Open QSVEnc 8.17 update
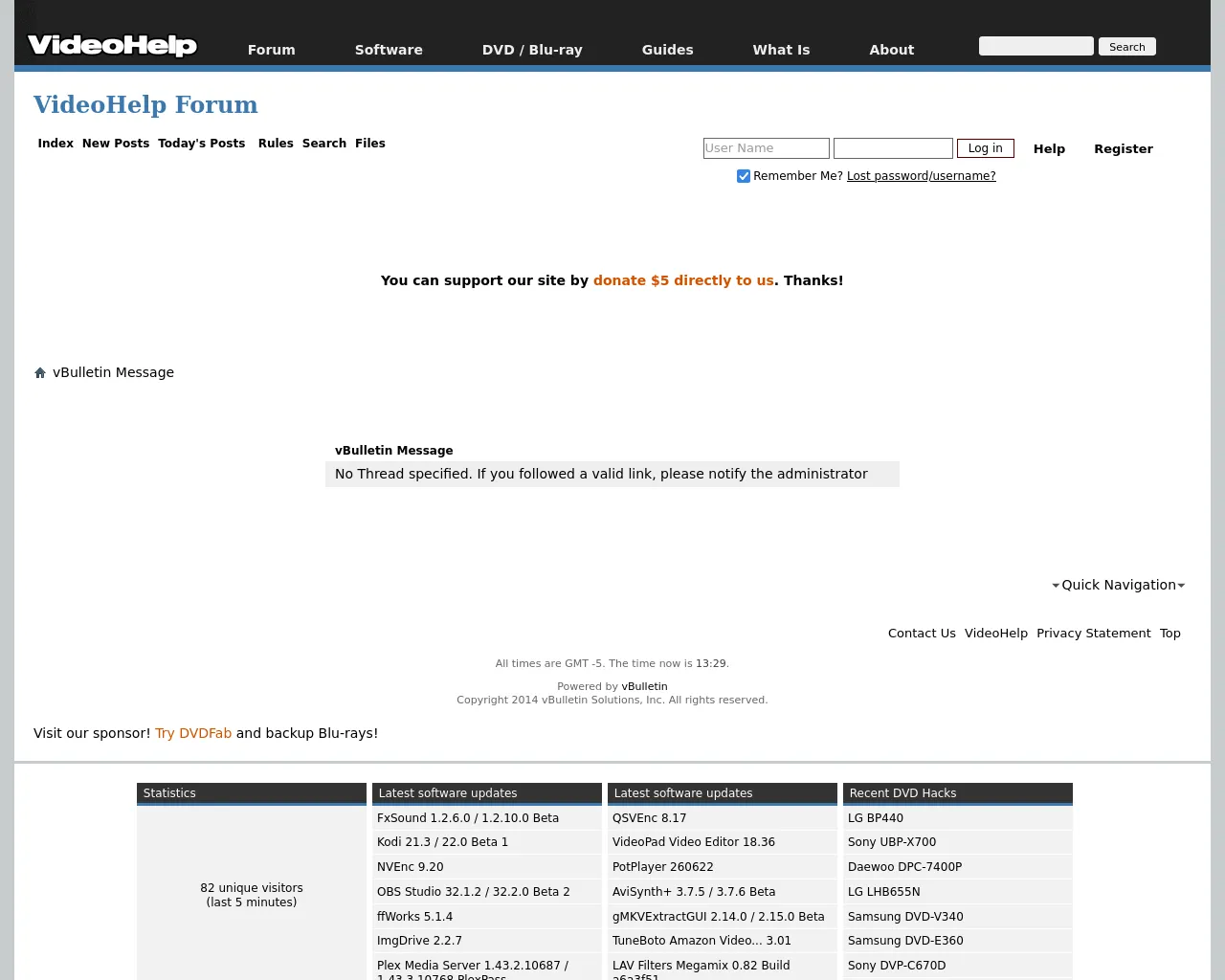Image resolution: width=1225 pixels, height=980 pixels. pos(650,818)
